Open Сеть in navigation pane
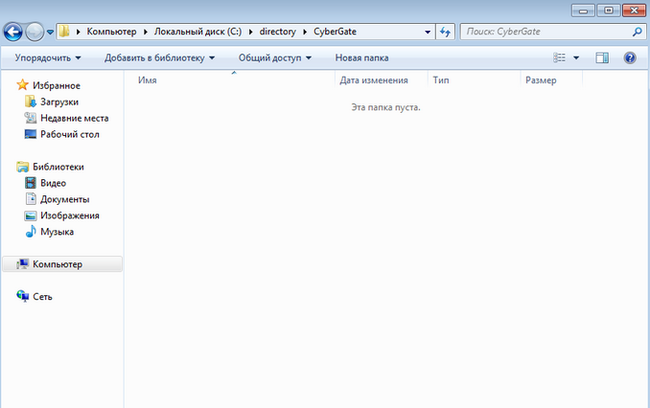The image size is (650, 408). (x=42, y=297)
